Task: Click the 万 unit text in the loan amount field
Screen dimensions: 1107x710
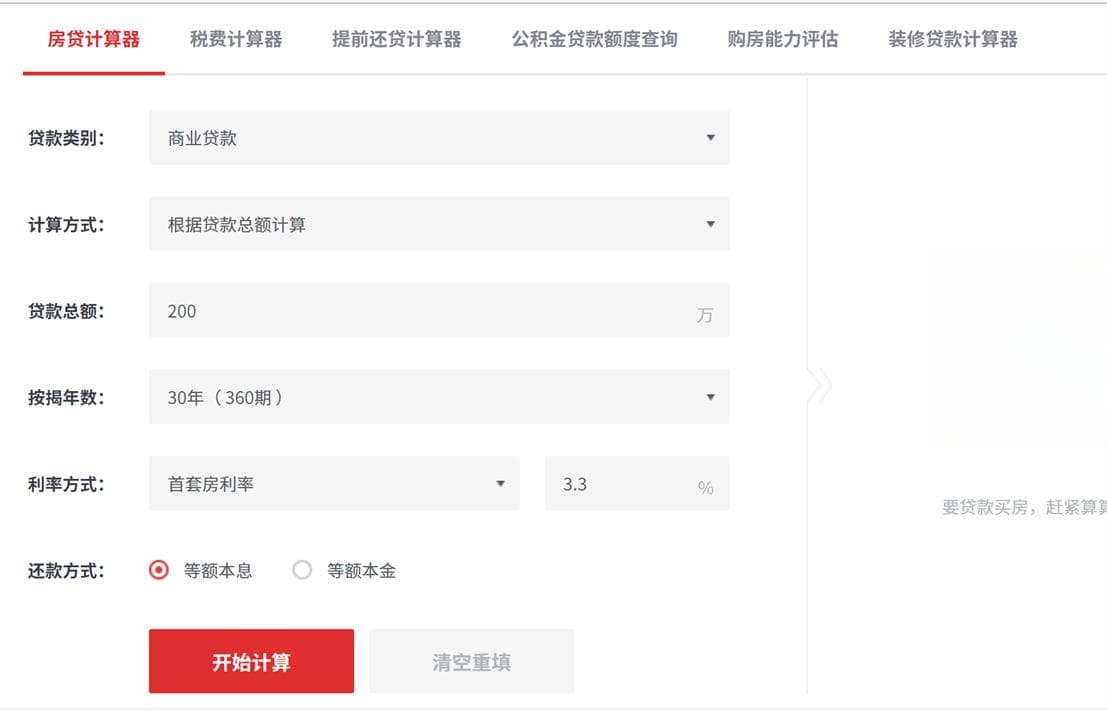Action: tap(705, 315)
